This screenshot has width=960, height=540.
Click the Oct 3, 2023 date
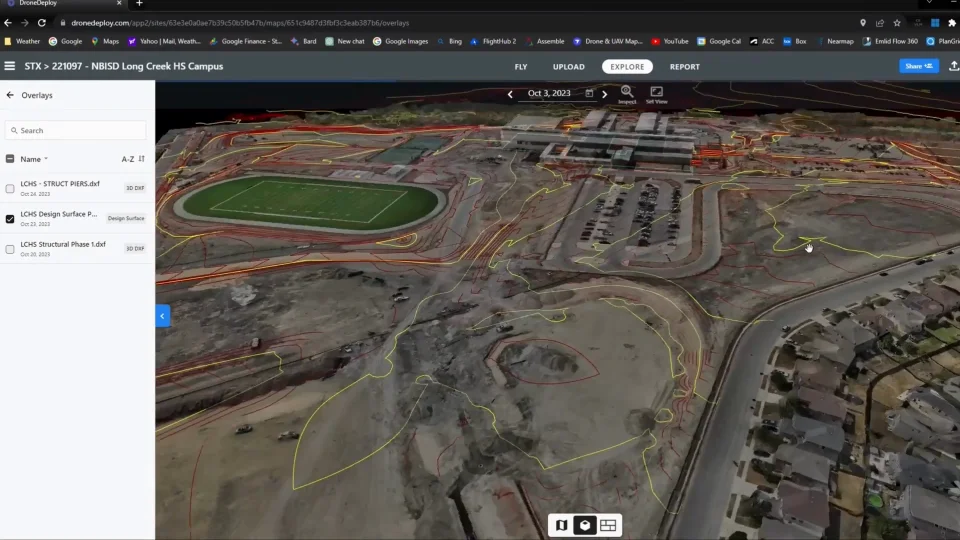549,93
